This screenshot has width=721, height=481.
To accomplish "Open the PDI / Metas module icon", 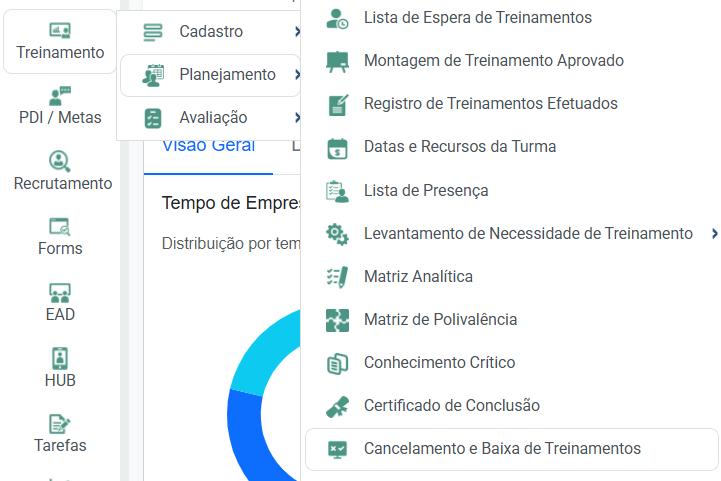I will click(x=60, y=97).
